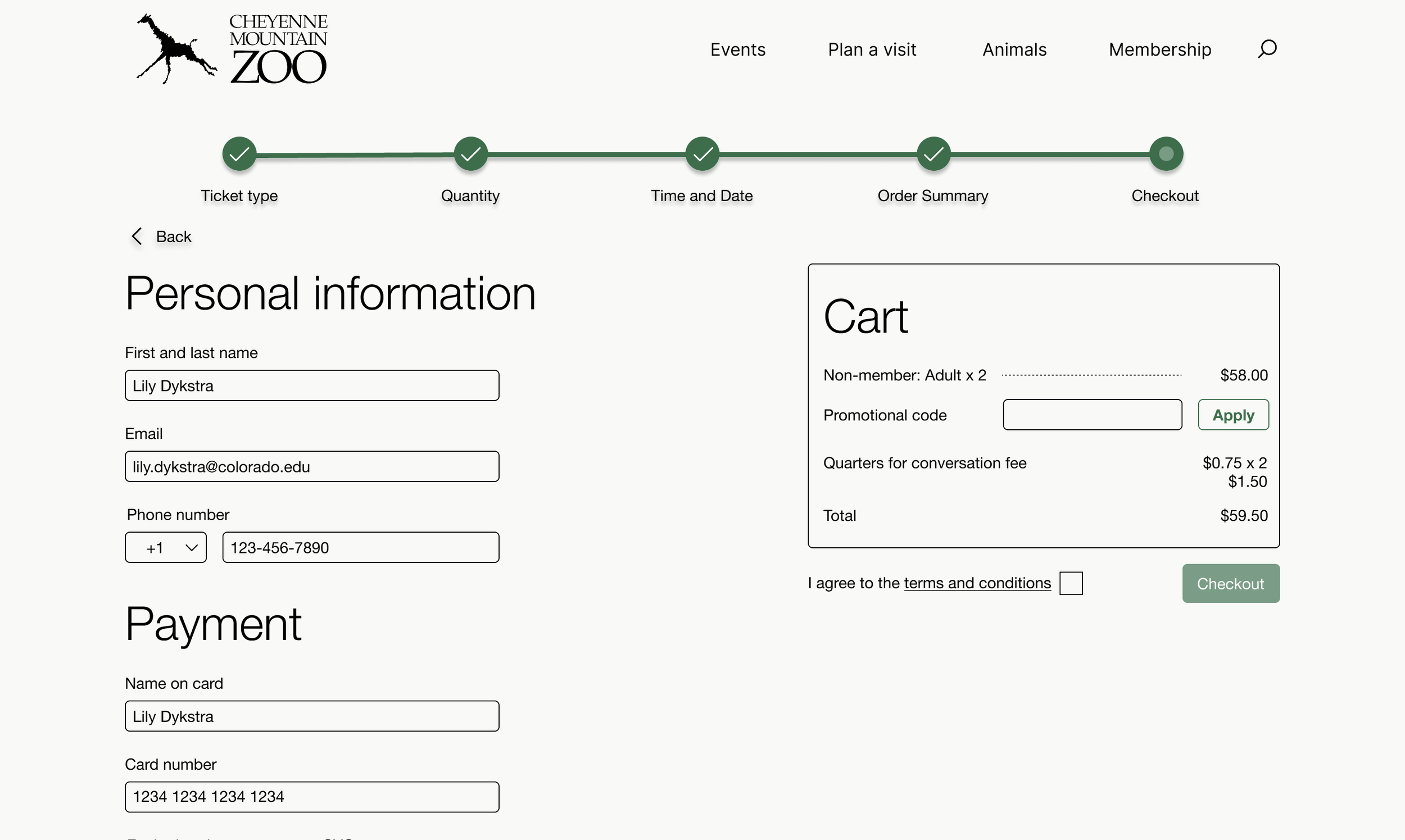Click the Promotional code input field
This screenshot has width=1405, height=840.
pyautogui.click(x=1092, y=415)
